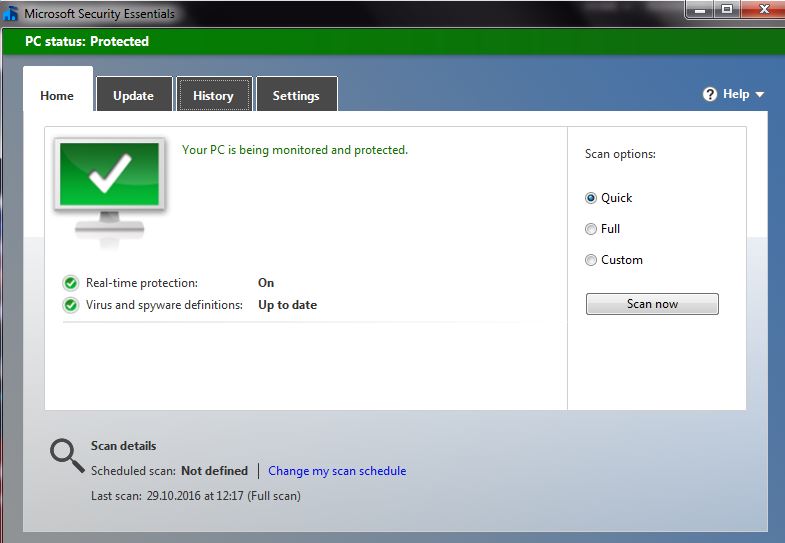This screenshot has height=543, width=785.
Task: Click the 'Up to date' definitions value
Action: (x=287, y=305)
